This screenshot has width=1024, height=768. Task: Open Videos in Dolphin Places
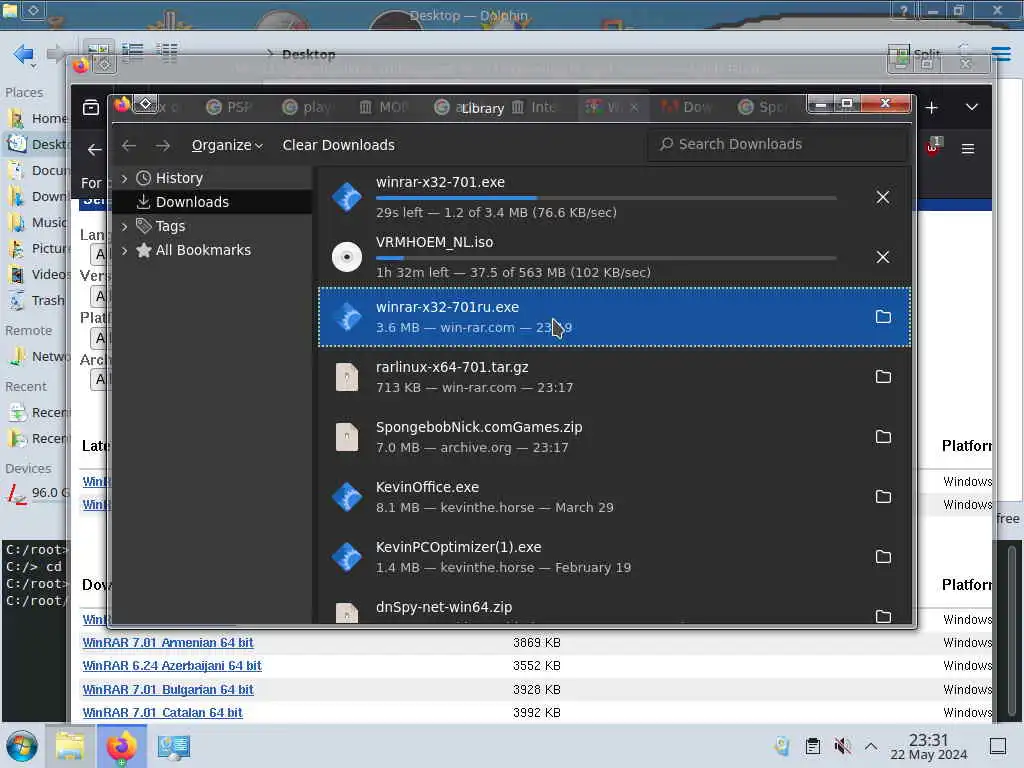coord(37,275)
